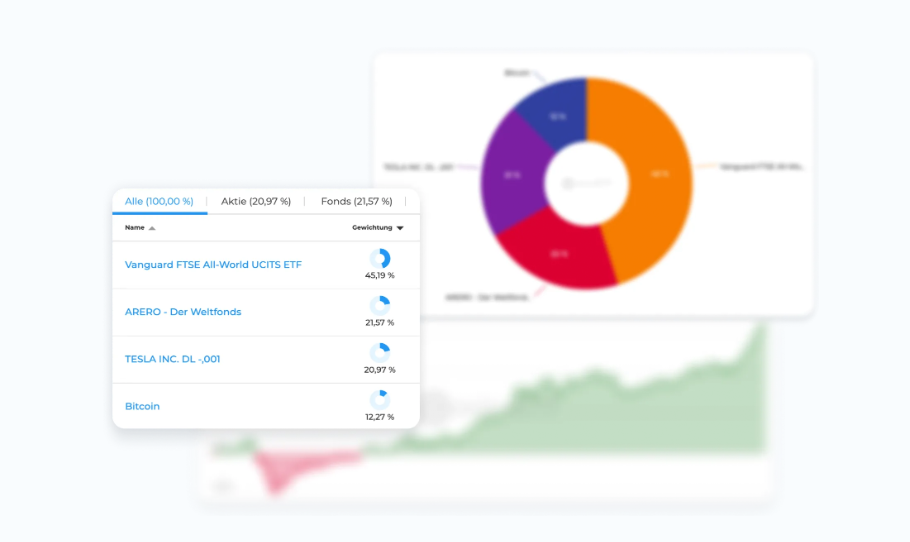
Task: Click the ARERO weighting donut icon
Action: tap(380, 306)
